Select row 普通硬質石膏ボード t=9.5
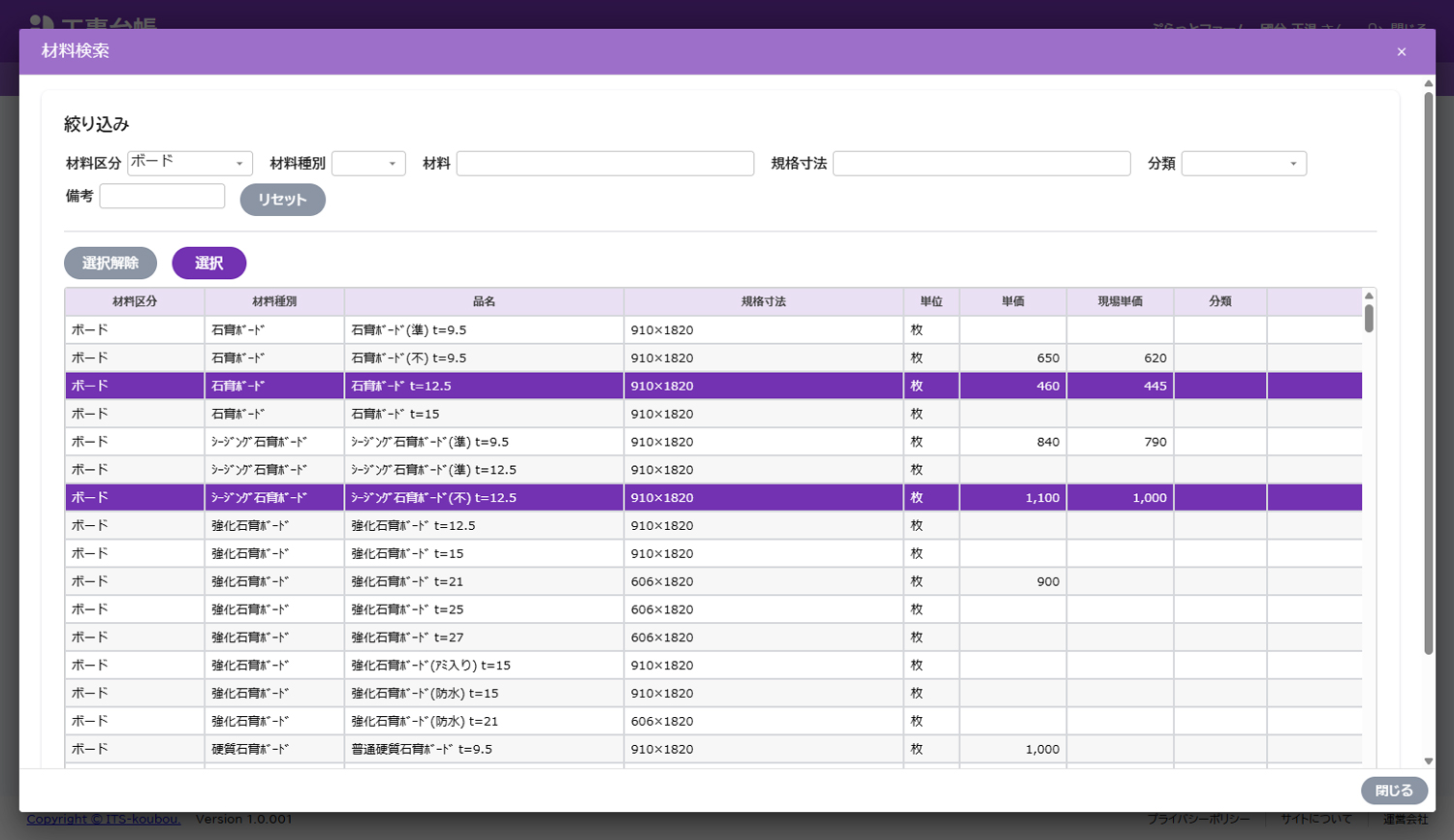This screenshot has width=1454, height=840. tap(713, 749)
